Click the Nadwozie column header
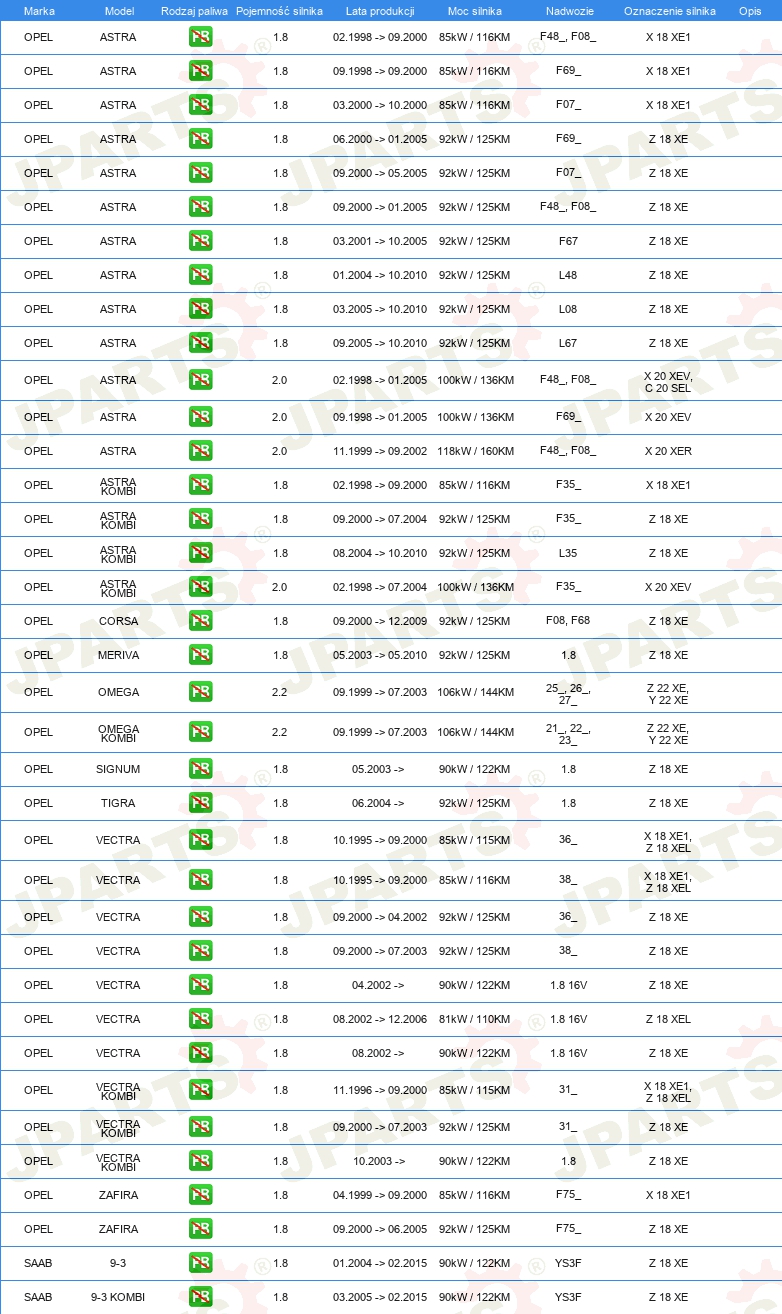This screenshot has height=1314, width=782. tap(569, 11)
